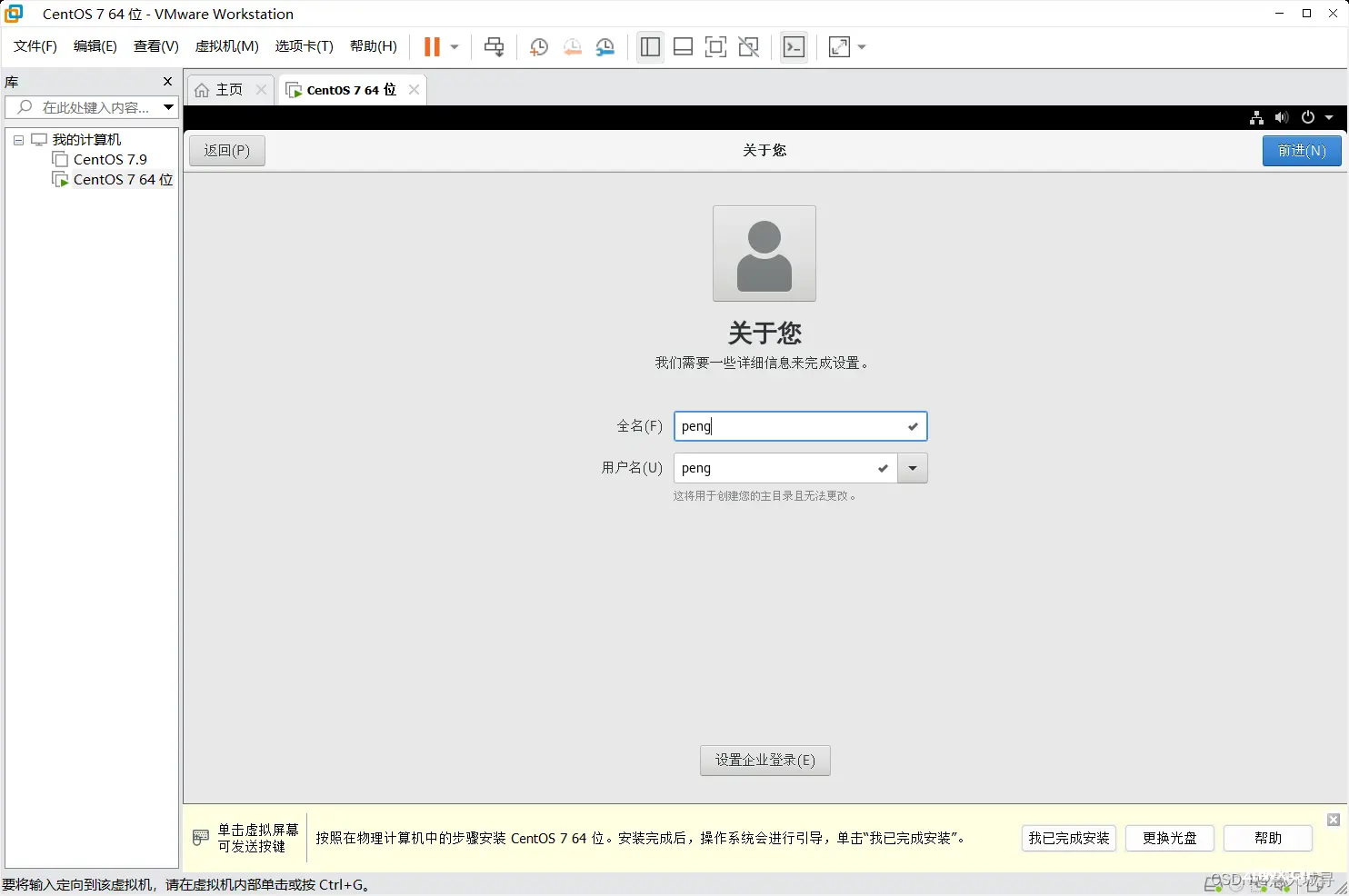This screenshot has width=1349, height=896.
Task: Click the 用户名(U) input field
Action: [785, 468]
